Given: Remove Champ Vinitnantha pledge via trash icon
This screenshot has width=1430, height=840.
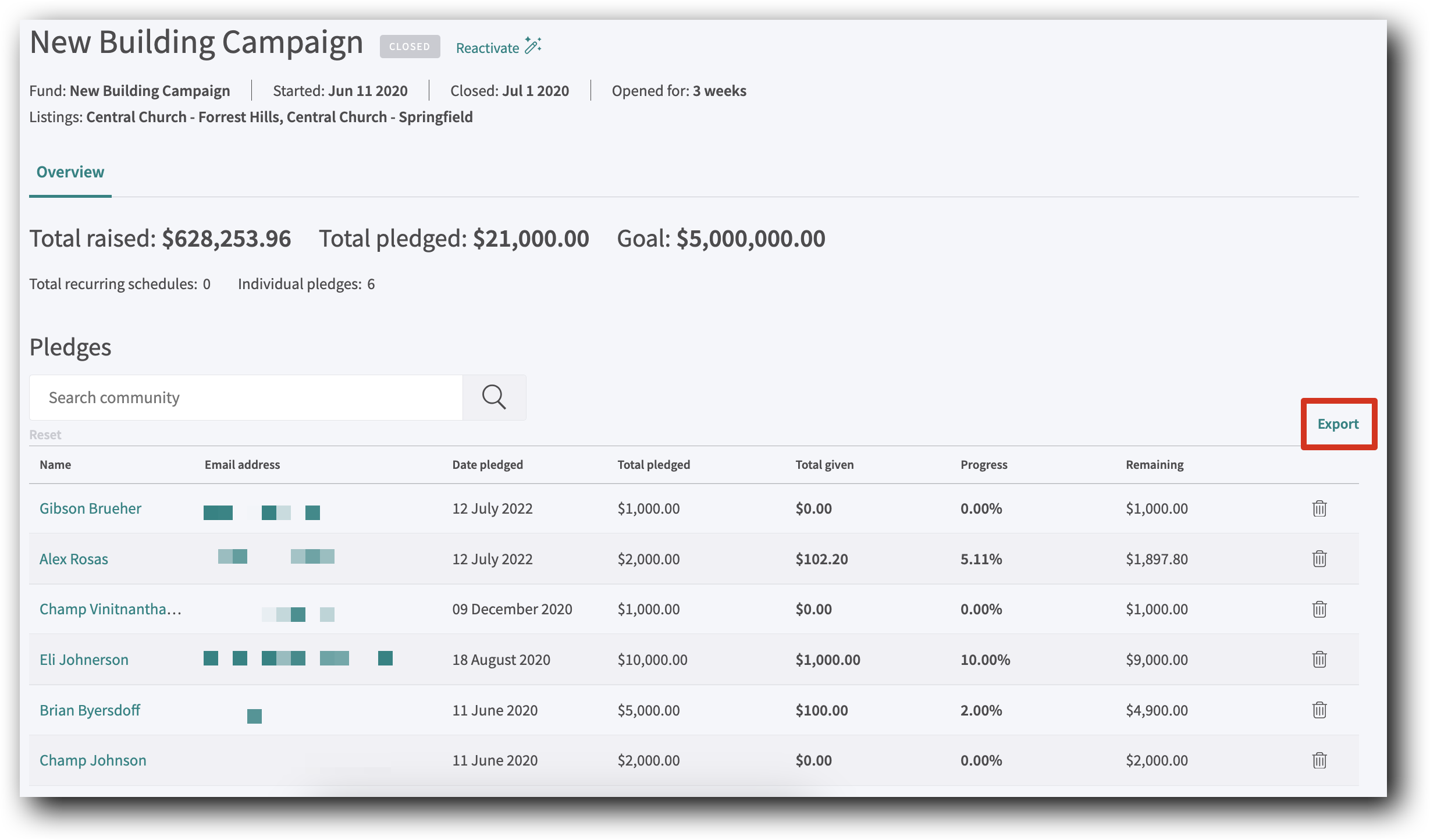Looking at the screenshot, I should (1319, 609).
